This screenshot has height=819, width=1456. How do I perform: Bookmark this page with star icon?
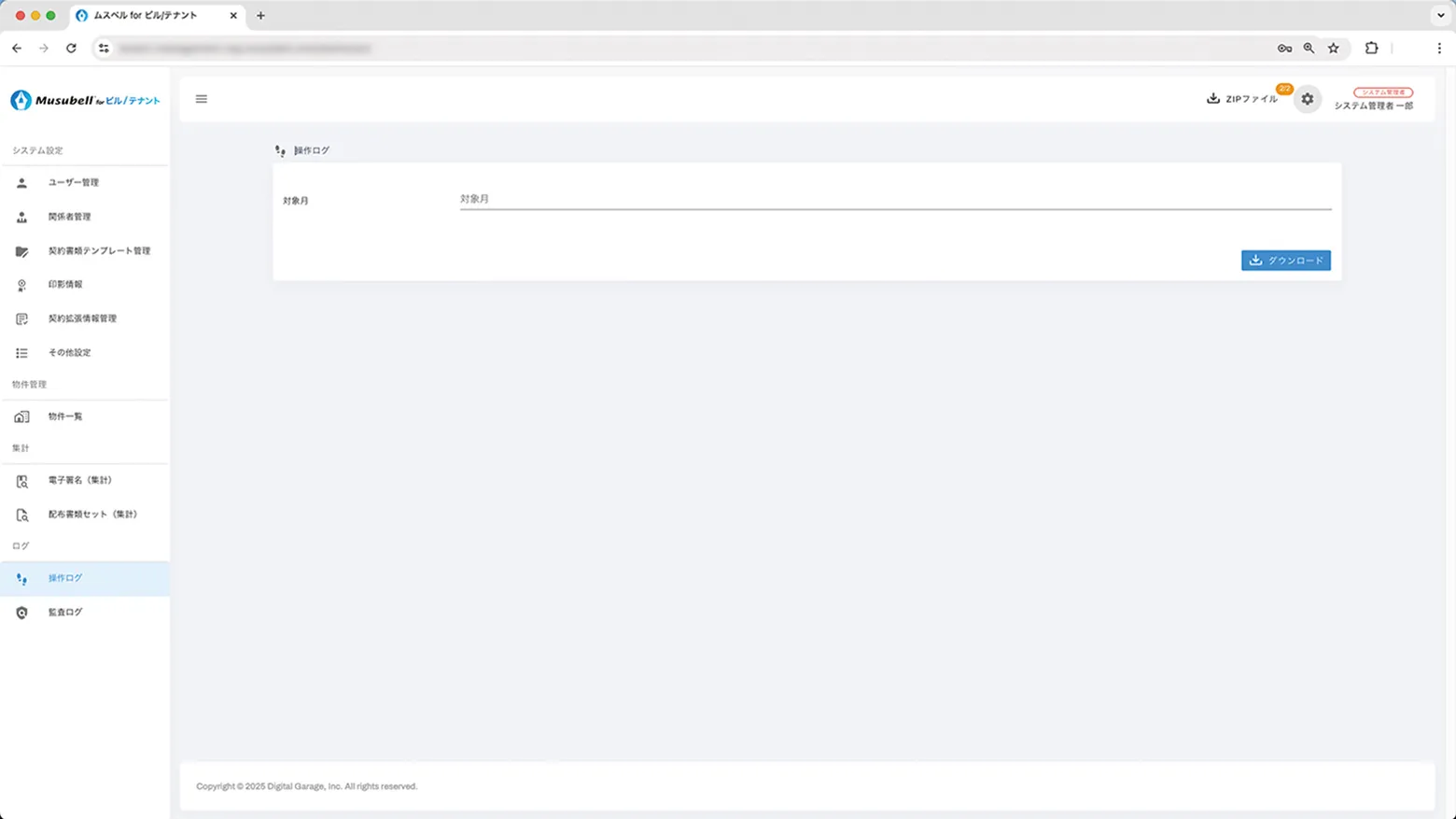pos(1333,49)
